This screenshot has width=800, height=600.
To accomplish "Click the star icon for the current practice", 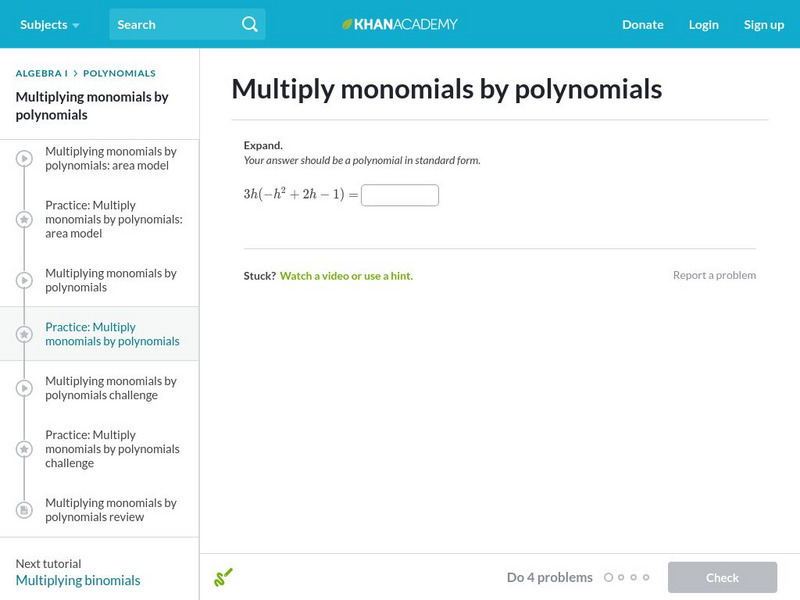I will point(24,334).
